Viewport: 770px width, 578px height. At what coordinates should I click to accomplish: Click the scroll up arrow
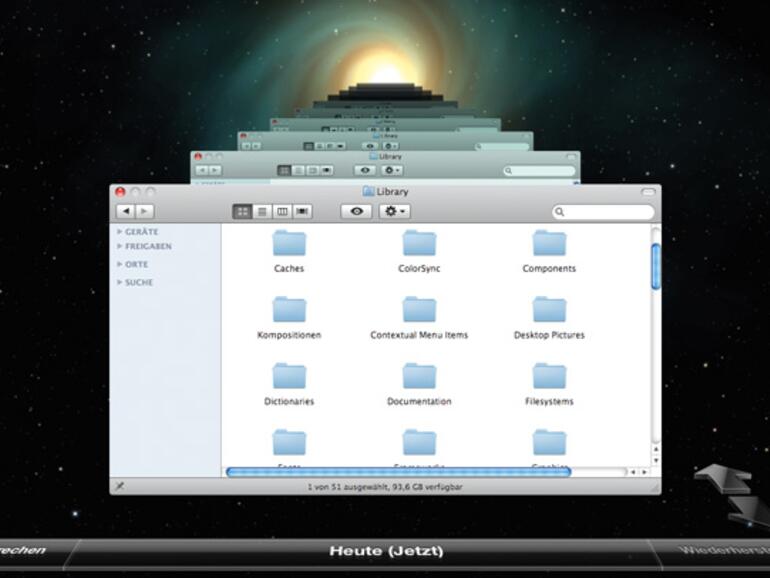coord(656,449)
